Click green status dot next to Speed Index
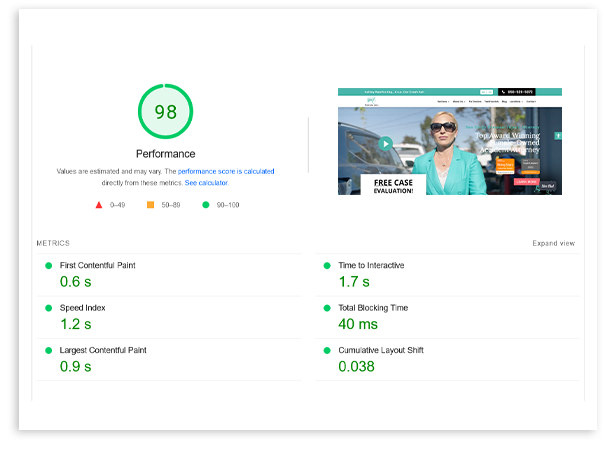Image resolution: width=616 pixels, height=469 pixels. (x=48, y=308)
